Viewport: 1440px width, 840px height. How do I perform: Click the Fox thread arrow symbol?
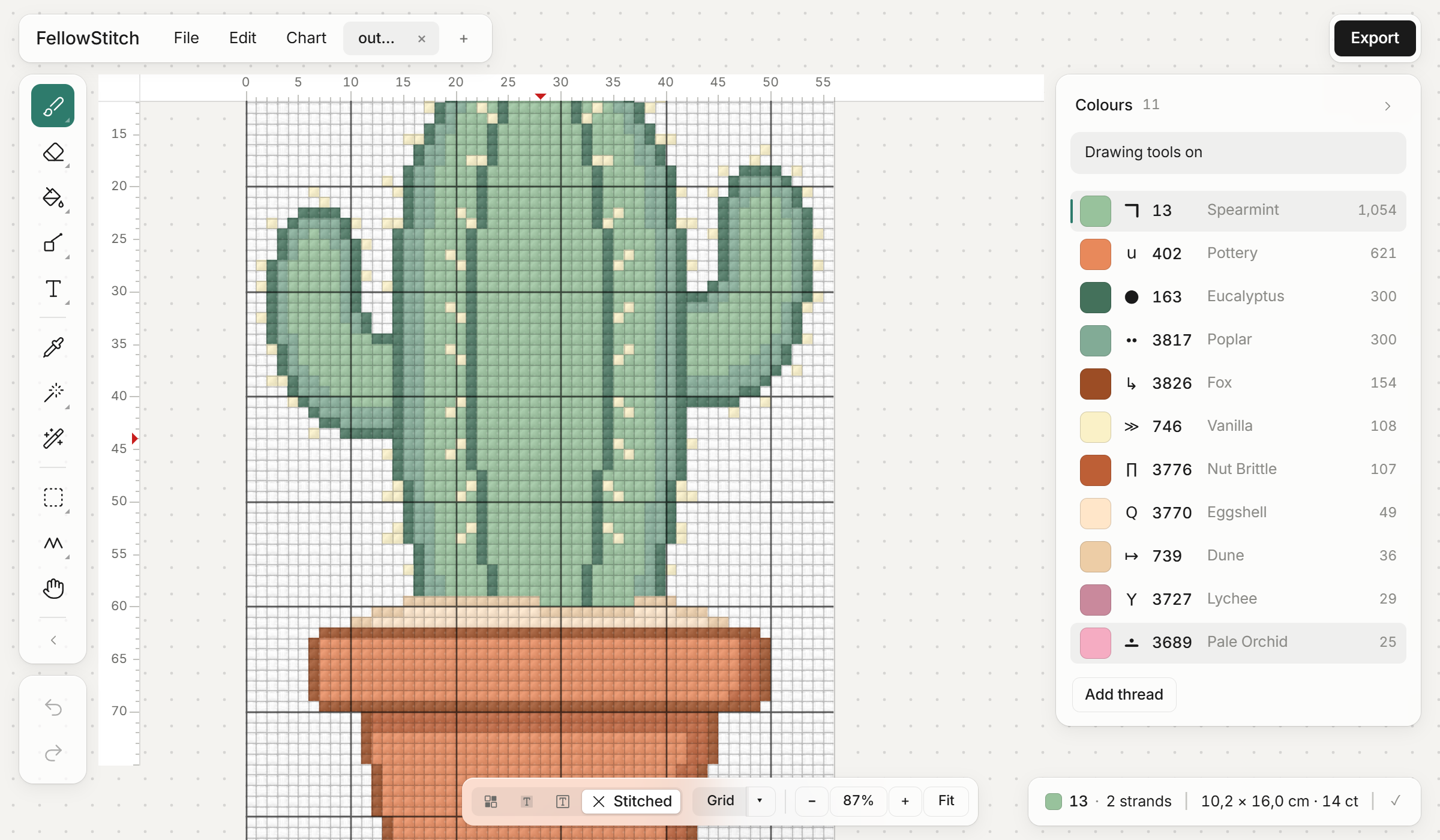pos(1132,383)
